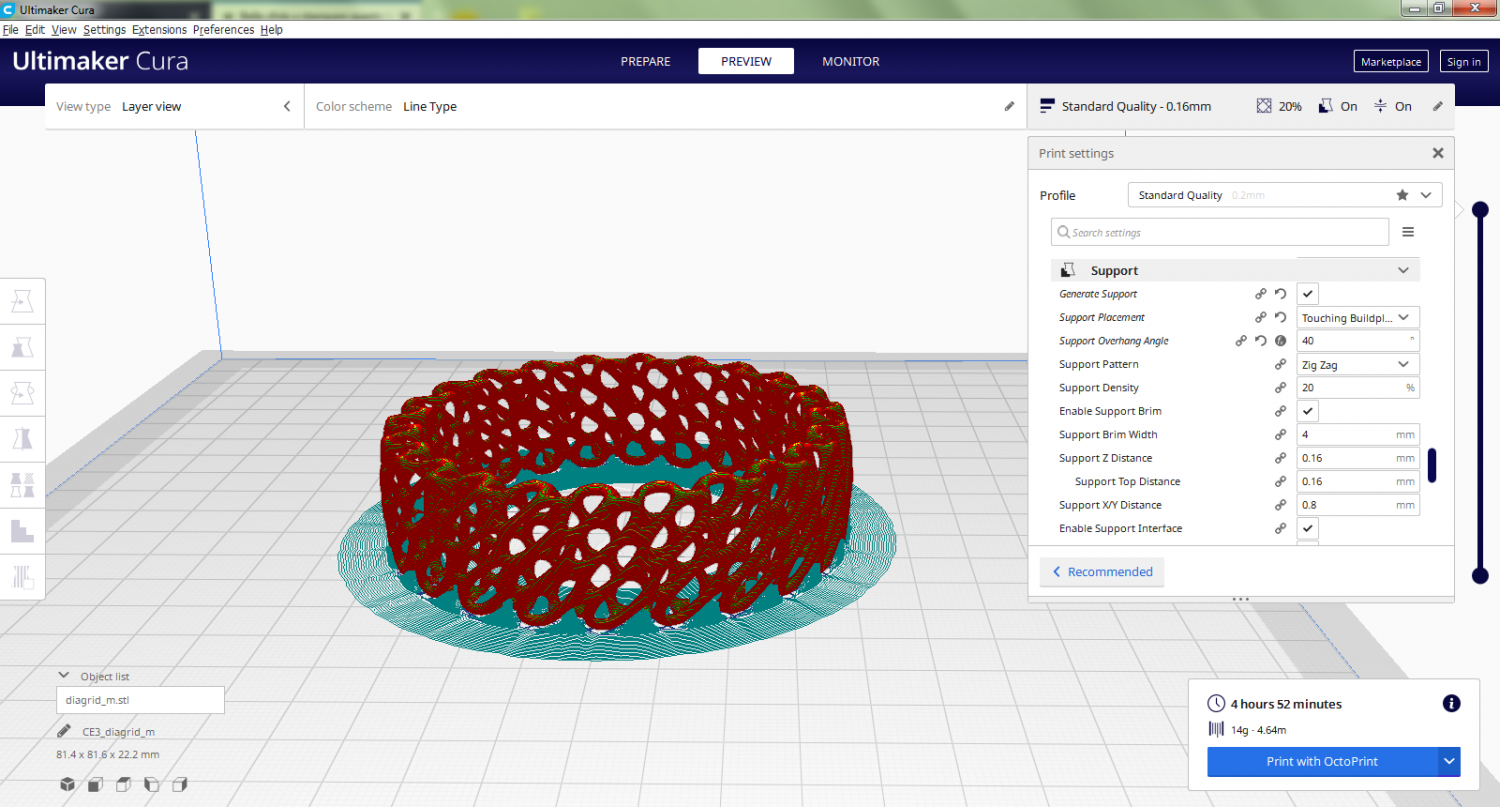Open dropdown arrow next to Print with OctoPrint

click(1449, 761)
